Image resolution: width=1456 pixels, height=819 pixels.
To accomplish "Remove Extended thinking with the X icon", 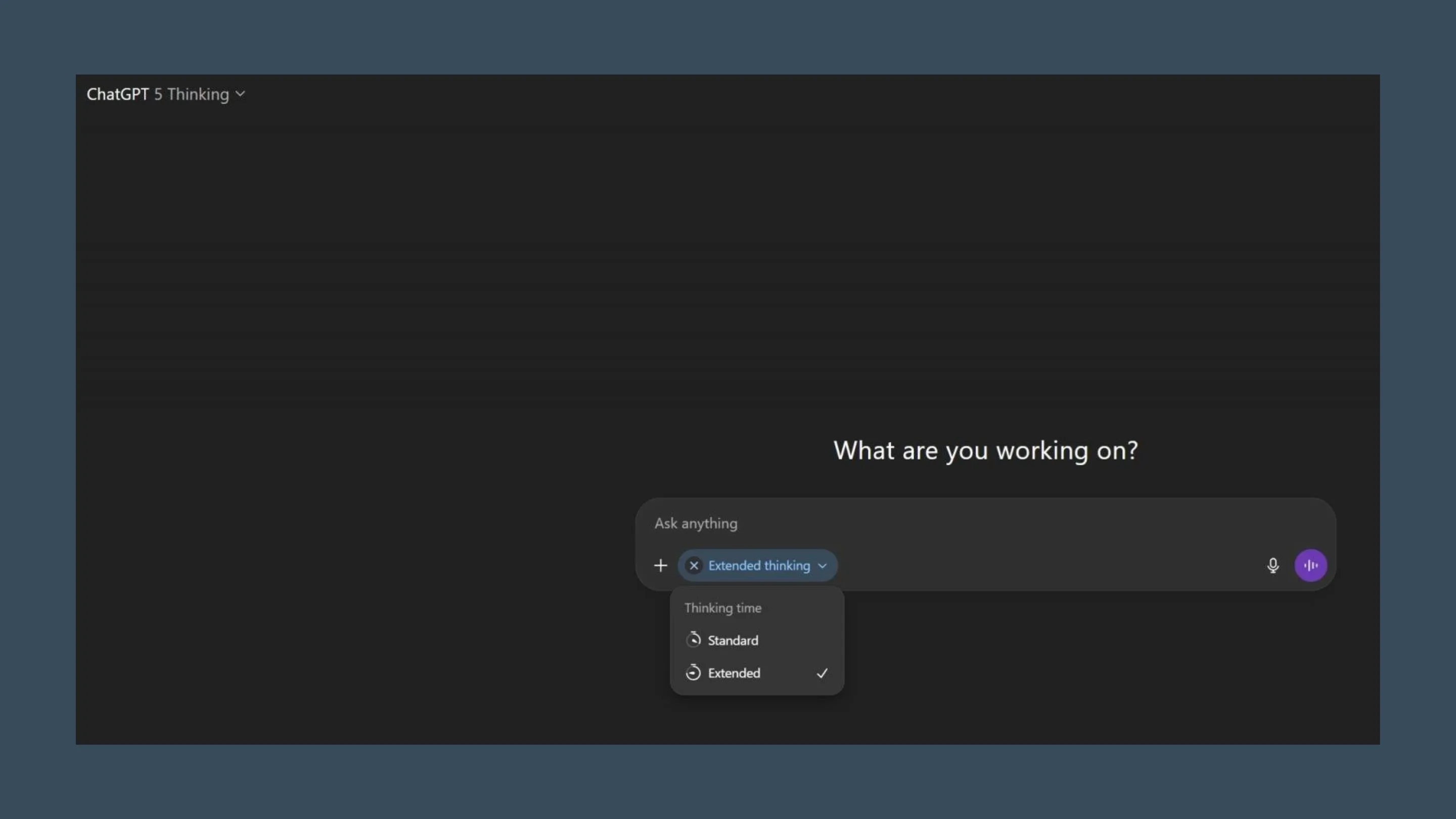I will [x=694, y=565].
